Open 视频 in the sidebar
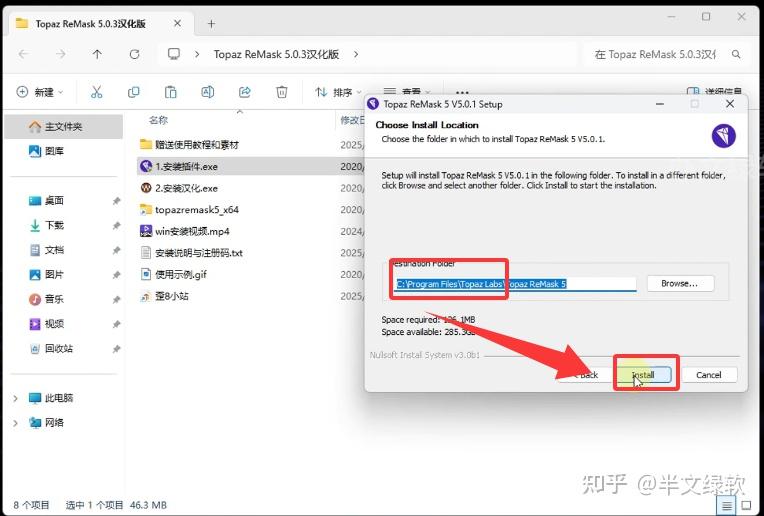This screenshot has height=516, width=764. [x=54, y=324]
